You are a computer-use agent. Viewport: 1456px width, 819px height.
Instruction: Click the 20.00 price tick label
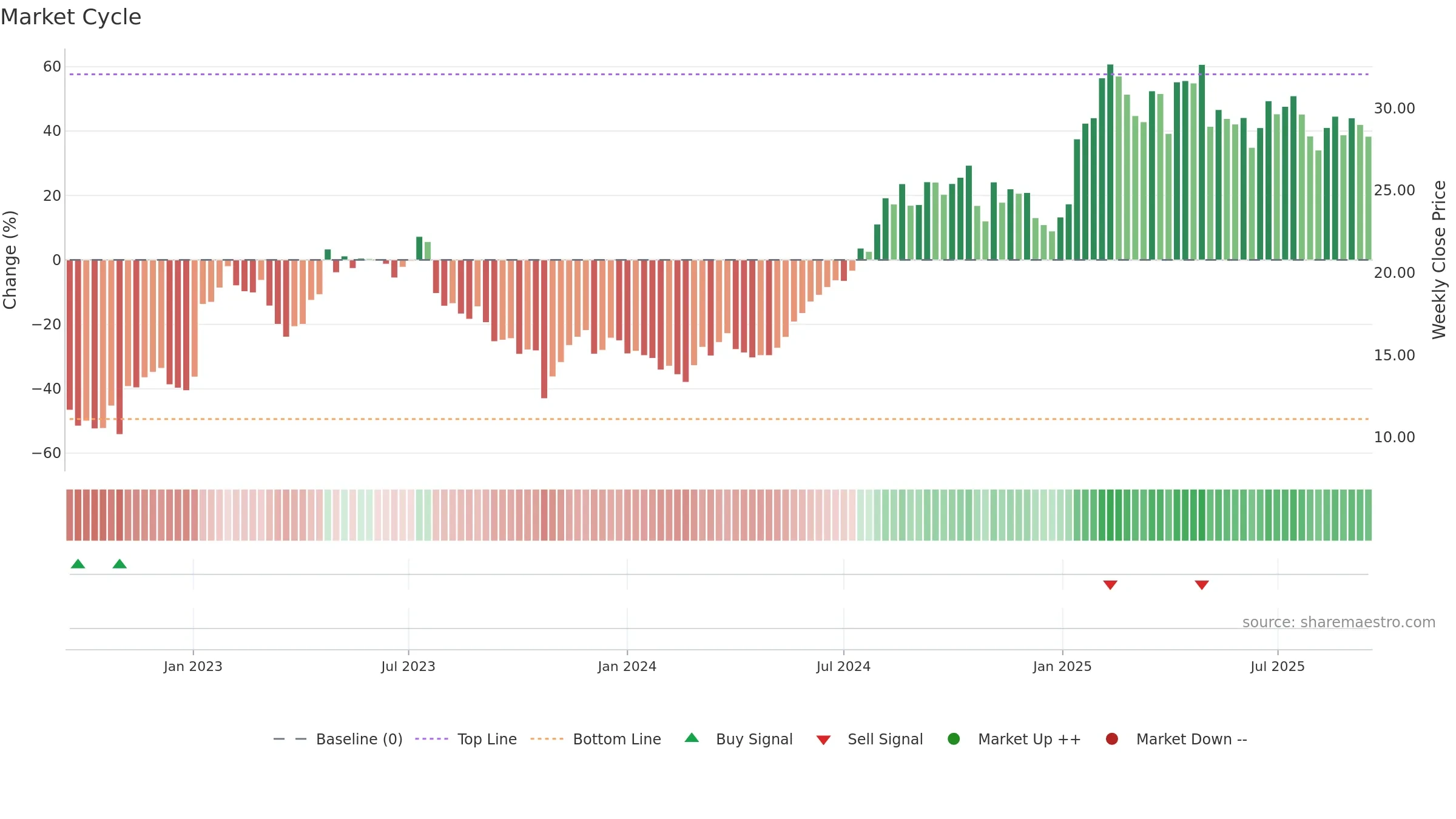point(1394,272)
